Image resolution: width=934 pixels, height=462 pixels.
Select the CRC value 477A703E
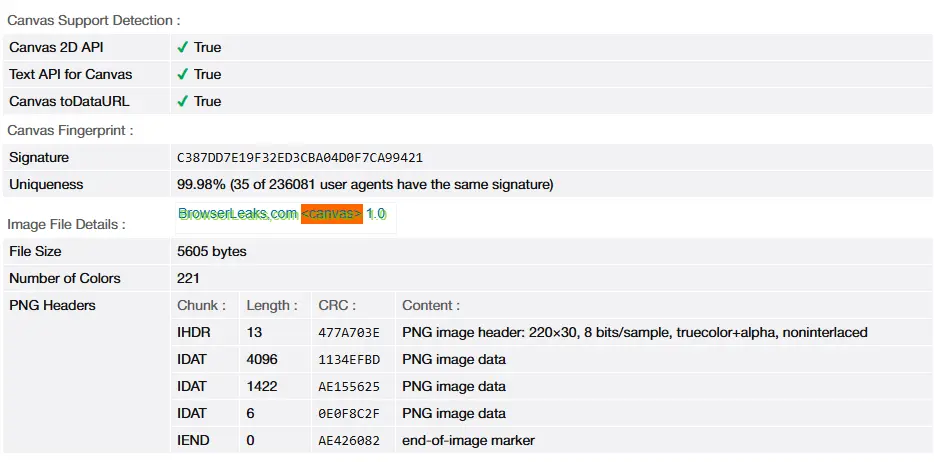pyautogui.click(x=349, y=332)
